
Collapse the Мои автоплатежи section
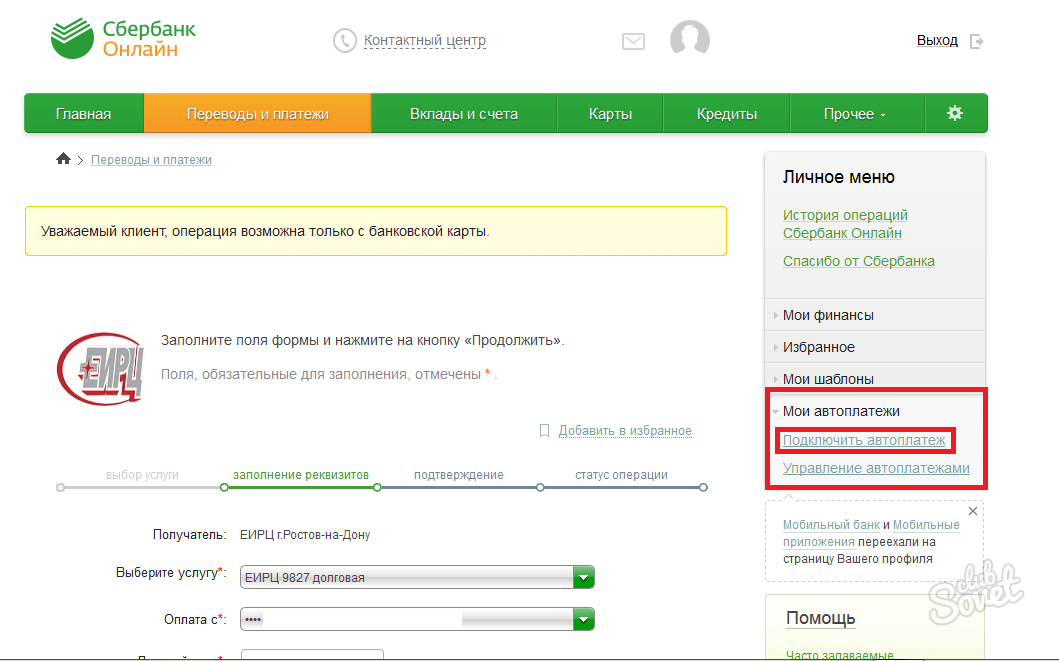pyautogui.click(x=841, y=411)
